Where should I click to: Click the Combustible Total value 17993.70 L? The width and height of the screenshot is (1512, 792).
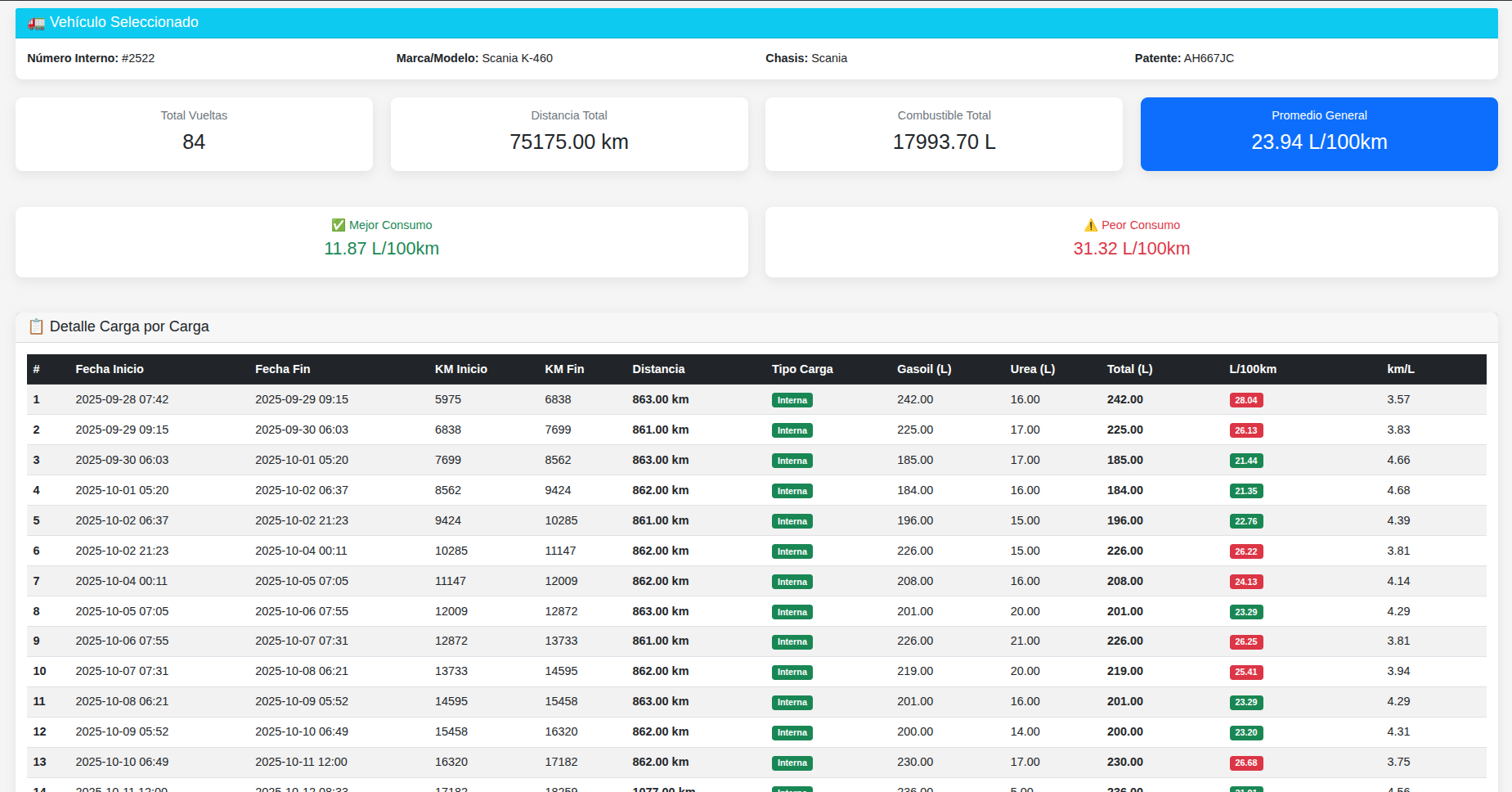tap(944, 142)
